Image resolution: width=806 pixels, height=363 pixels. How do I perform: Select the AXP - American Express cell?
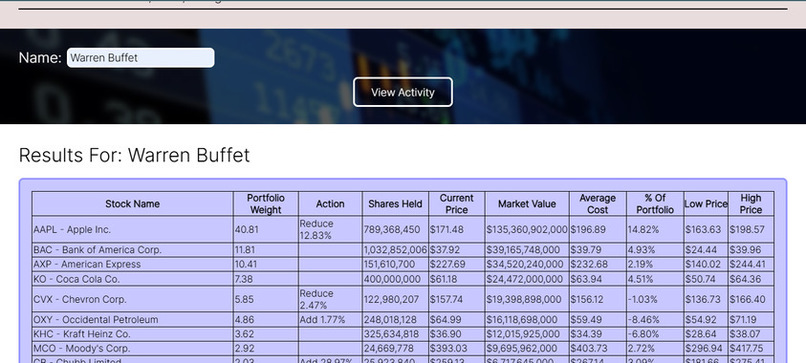click(133, 264)
